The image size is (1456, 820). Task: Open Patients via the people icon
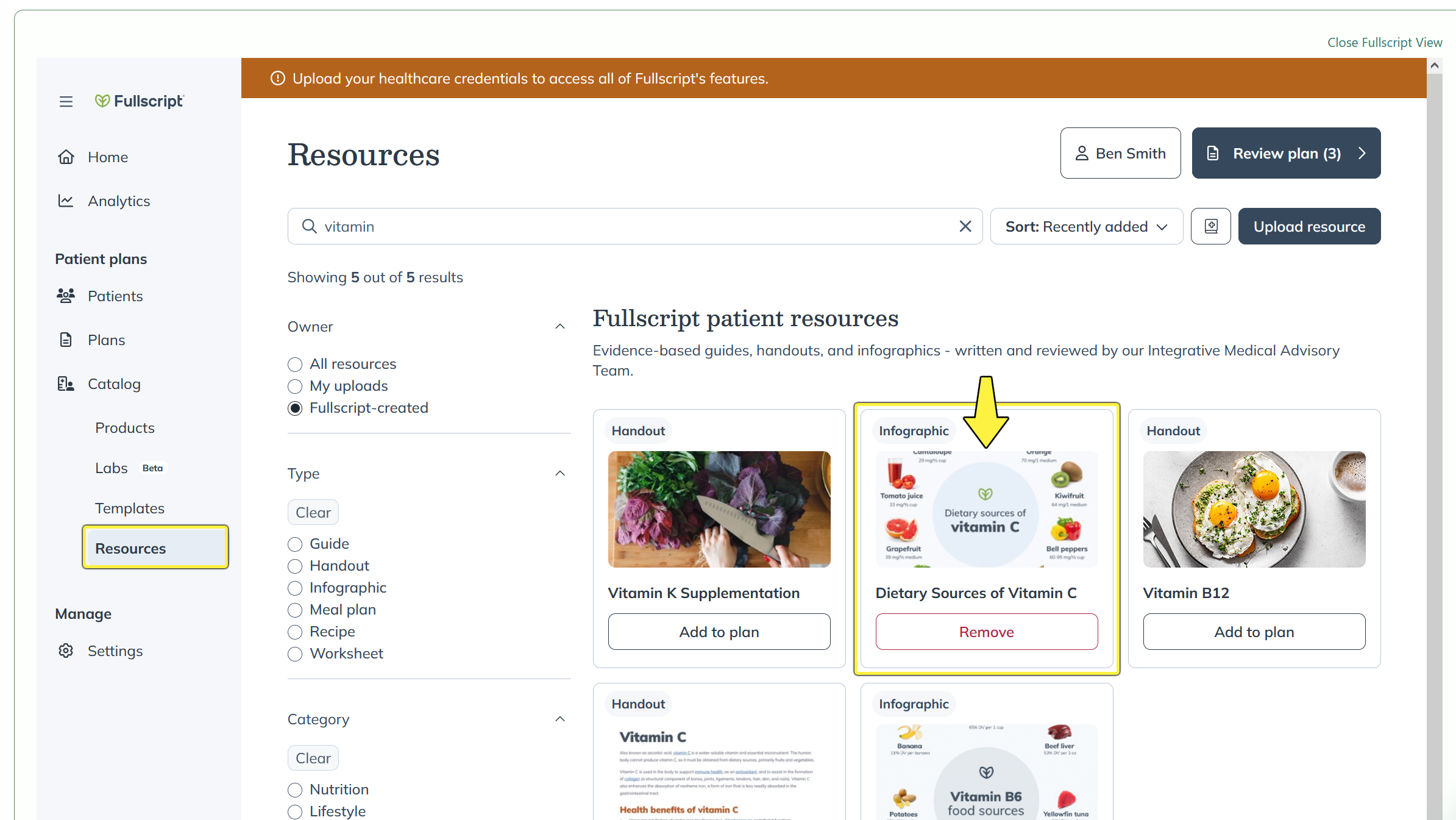coord(66,296)
